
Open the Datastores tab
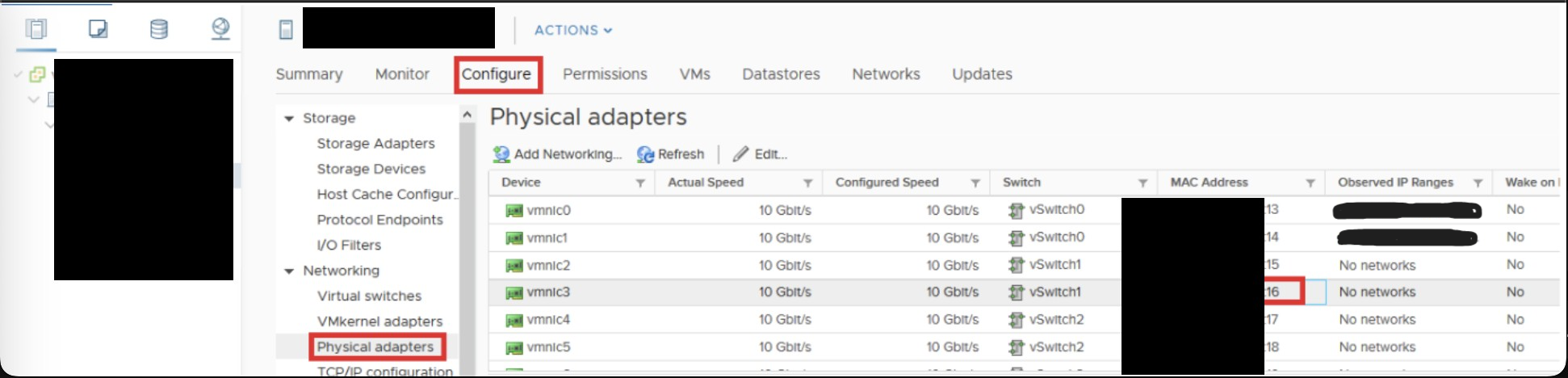(781, 74)
